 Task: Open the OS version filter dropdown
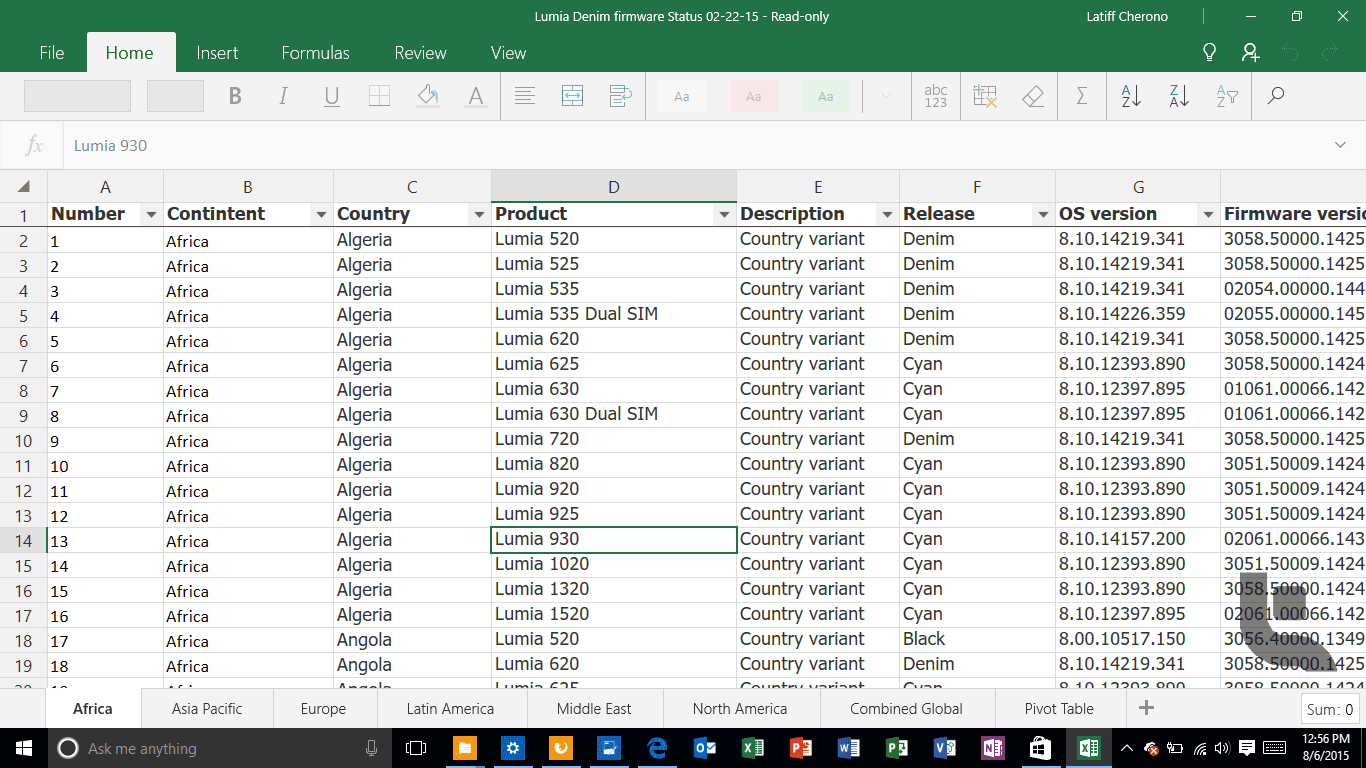(x=1208, y=215)
